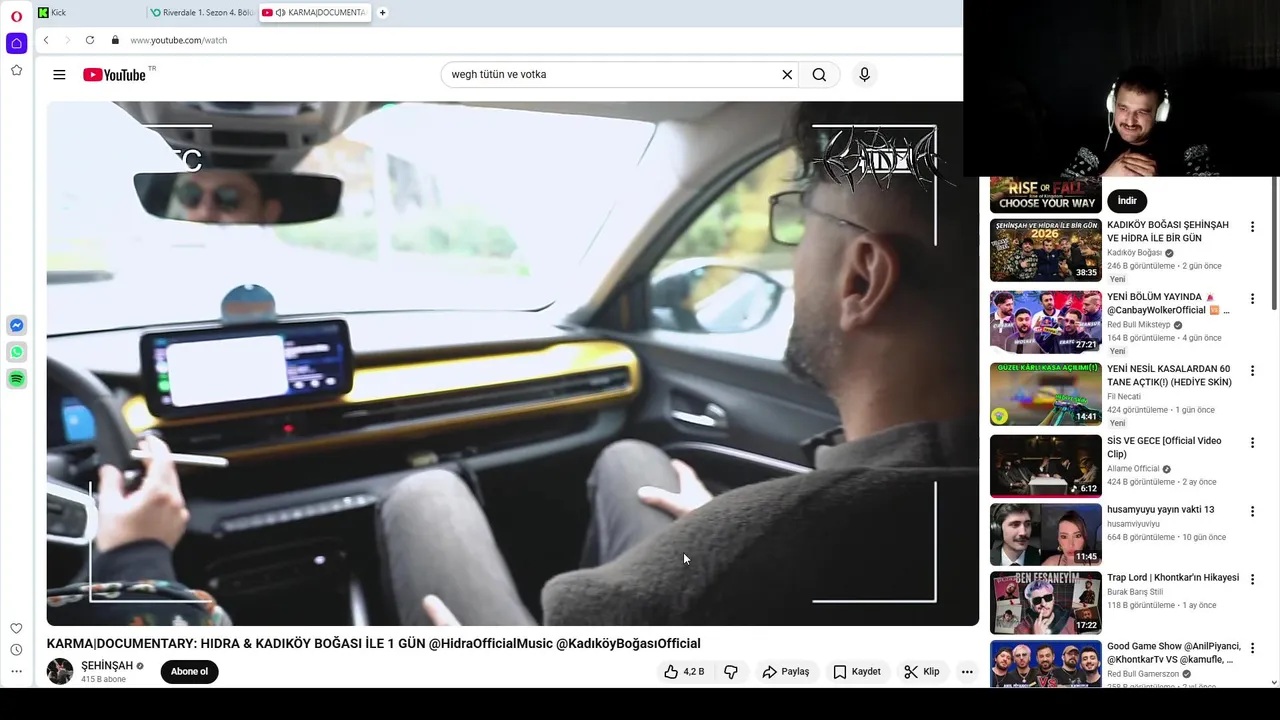Open Opera start page home icon
The image size is (1280, 720).
click(16, 43)
